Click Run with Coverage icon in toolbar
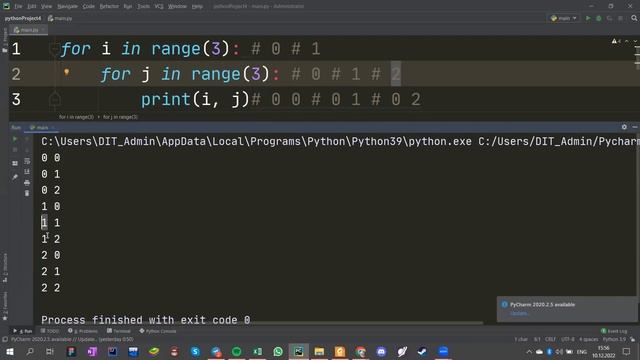Viewport: 640px width, 360px height. 609,18
